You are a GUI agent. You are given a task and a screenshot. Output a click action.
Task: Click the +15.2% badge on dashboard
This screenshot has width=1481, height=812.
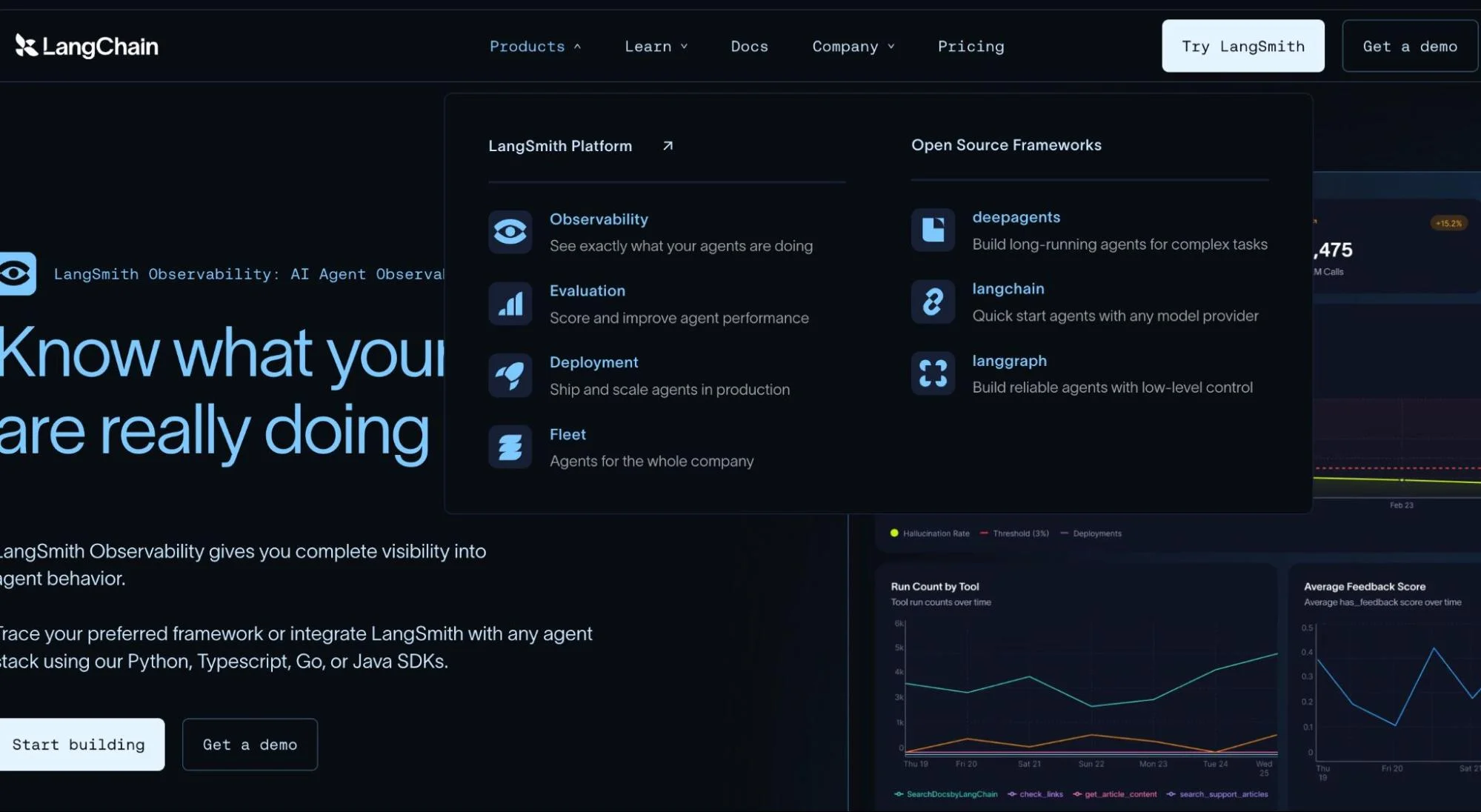[x=1448, y=223]
